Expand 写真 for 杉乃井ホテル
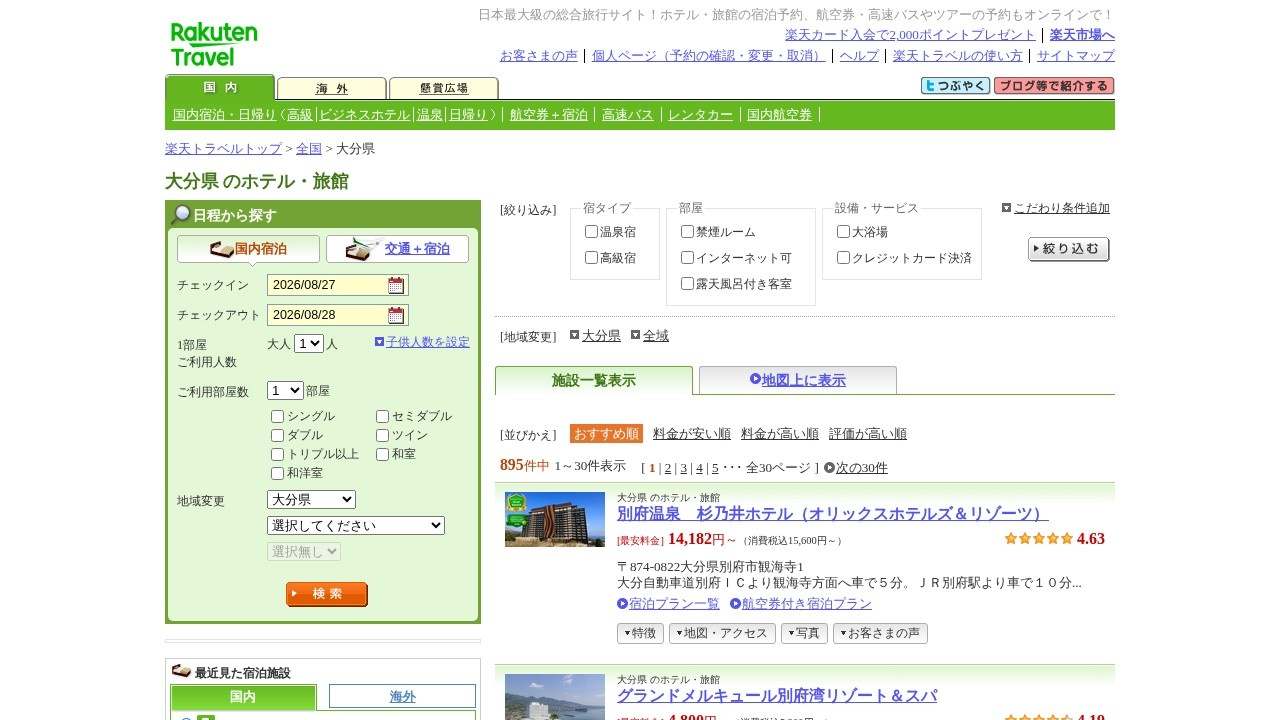The width and height of the screenshot is (1280, 720). (804, 634)
